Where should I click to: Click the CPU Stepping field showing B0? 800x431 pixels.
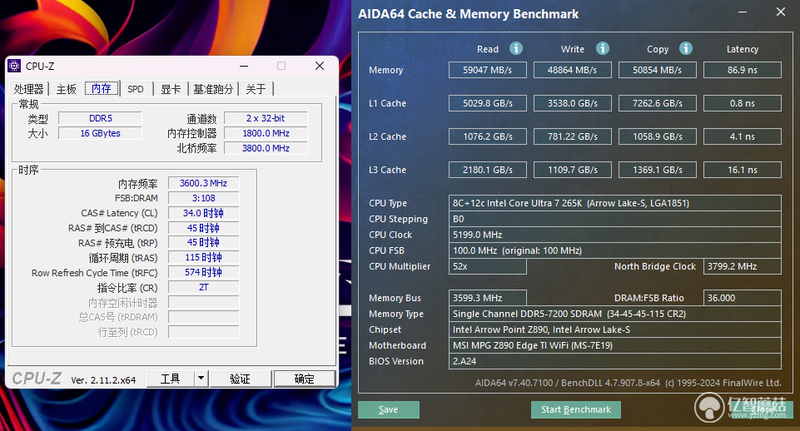pyautogui.click(x=615, y=219)
